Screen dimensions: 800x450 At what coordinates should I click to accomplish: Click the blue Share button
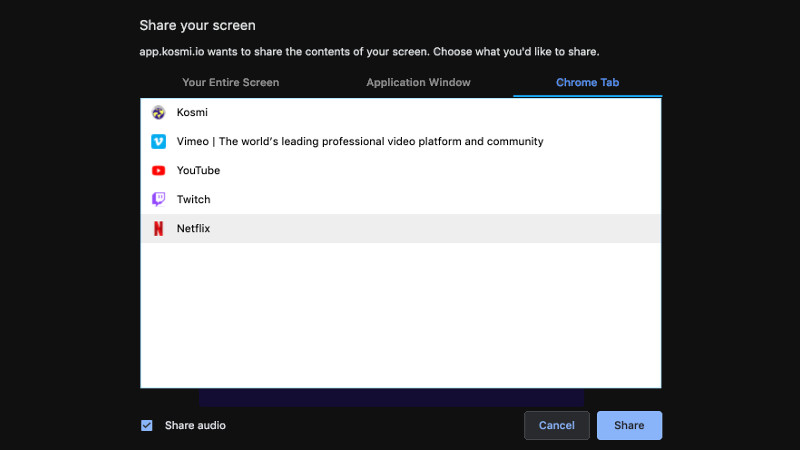(x=629, y=425)
